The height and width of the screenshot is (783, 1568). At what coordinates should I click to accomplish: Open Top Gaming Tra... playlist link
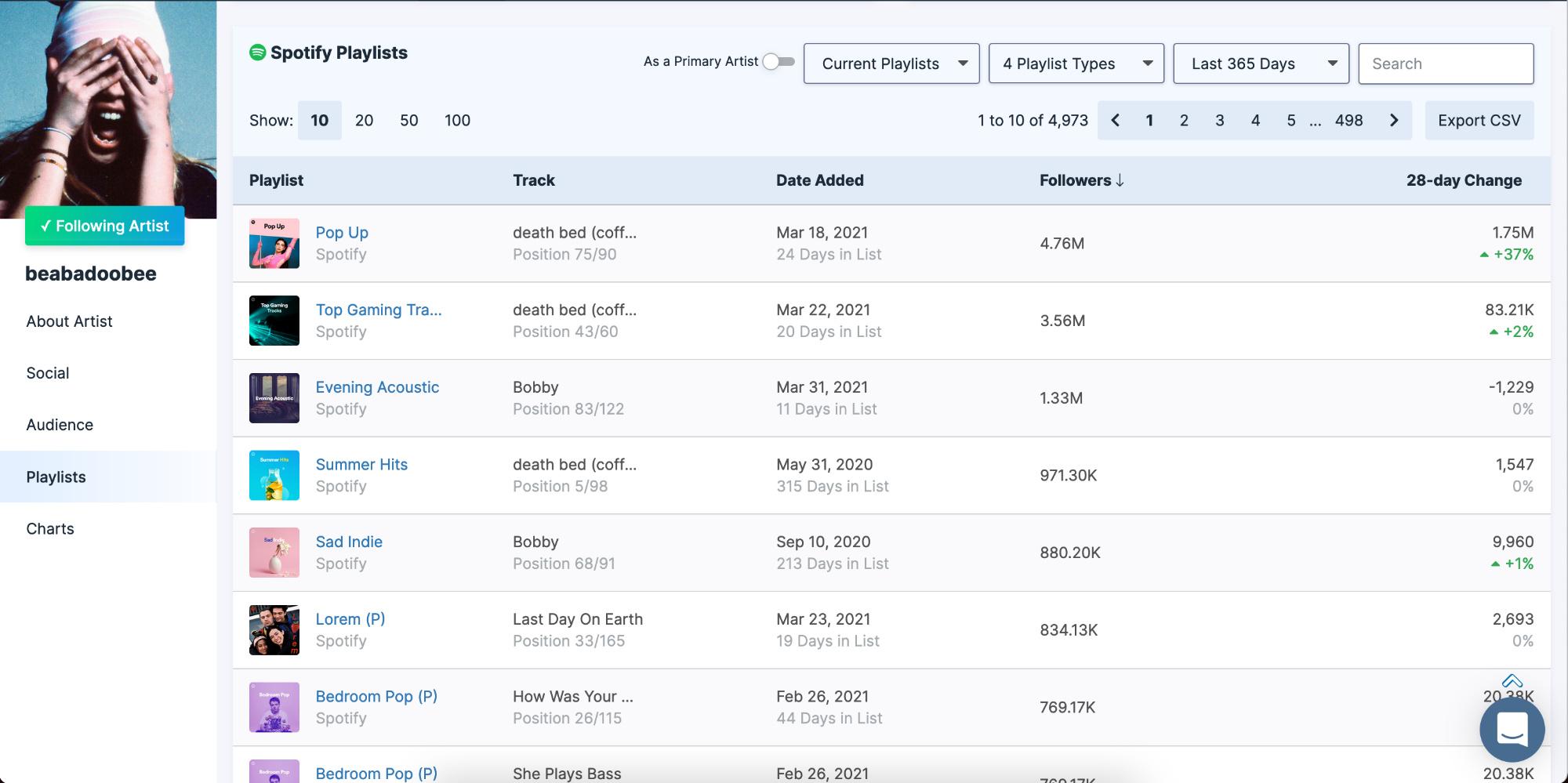379,310
